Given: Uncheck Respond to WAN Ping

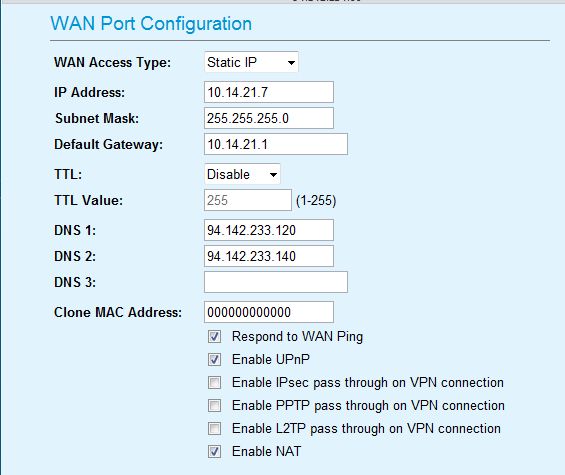Looking at the screenshot, I should pyautogui.click(x=214, y=337).
